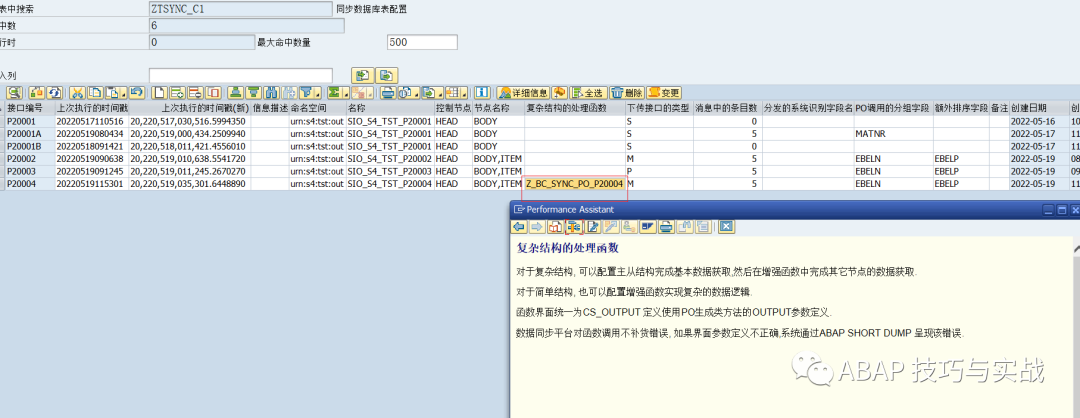Open Application Help in Performance Assistant toolbar
The image size is (1080, 418).
(x=556, y=227)
